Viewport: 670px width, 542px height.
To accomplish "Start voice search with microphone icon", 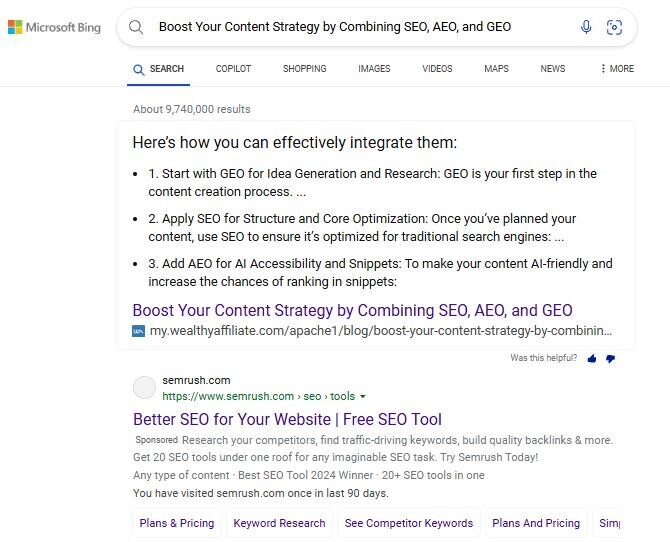I will click(586, 27).
